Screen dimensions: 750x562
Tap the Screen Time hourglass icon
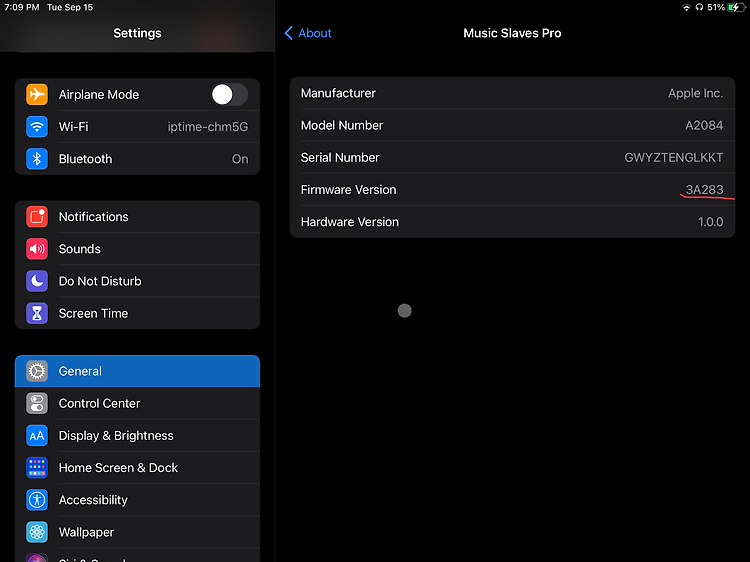click(x=37, y=313)
